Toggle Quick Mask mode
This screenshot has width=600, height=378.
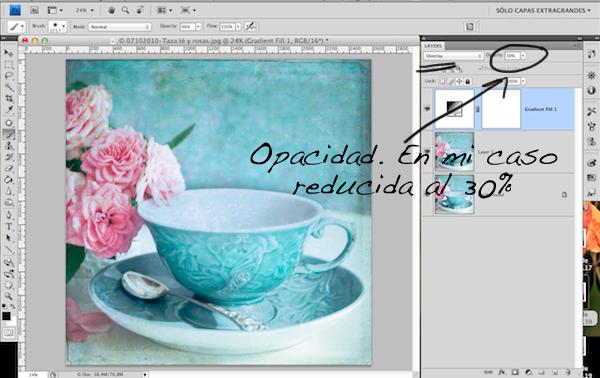[8, 333]
